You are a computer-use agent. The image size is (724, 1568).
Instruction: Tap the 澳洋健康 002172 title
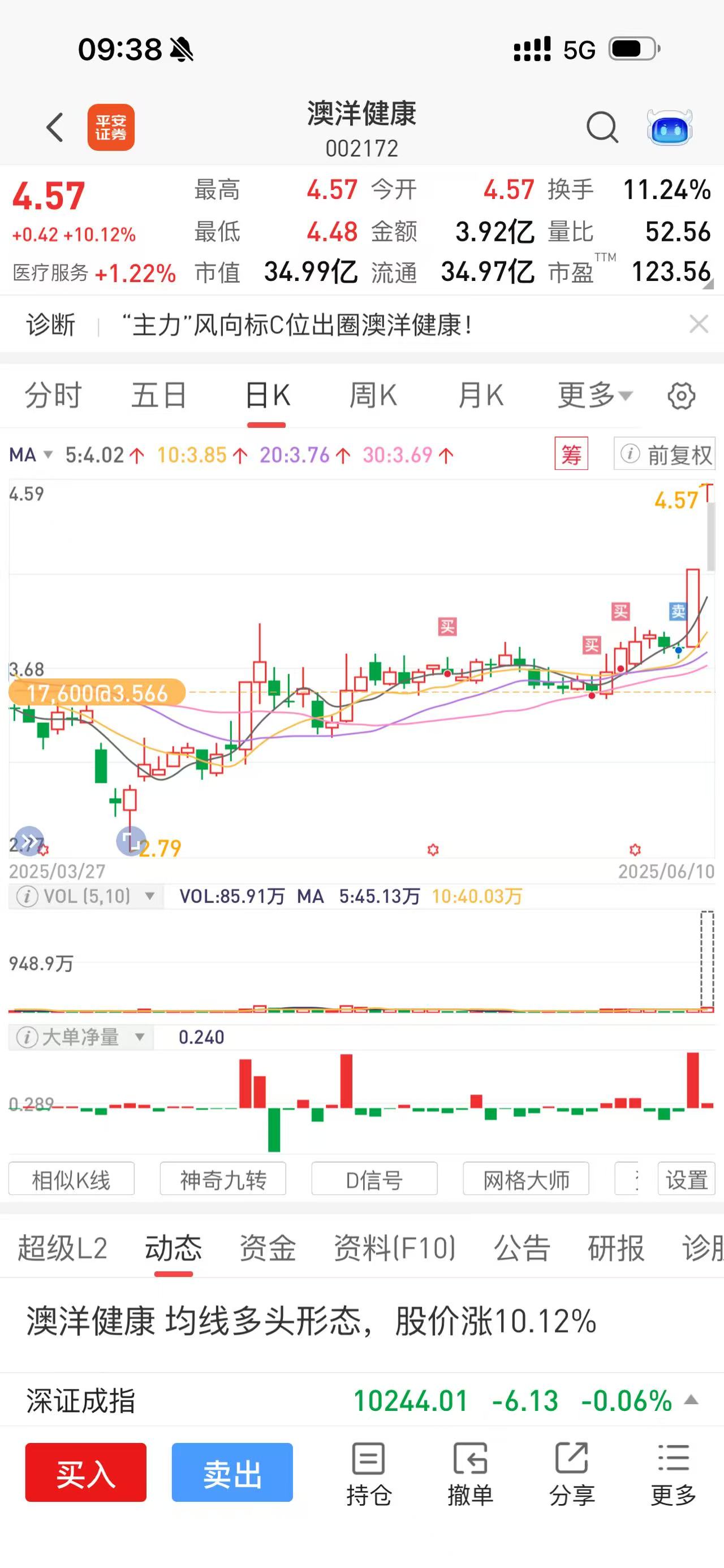pyautogui.click(x=361, y=128)
